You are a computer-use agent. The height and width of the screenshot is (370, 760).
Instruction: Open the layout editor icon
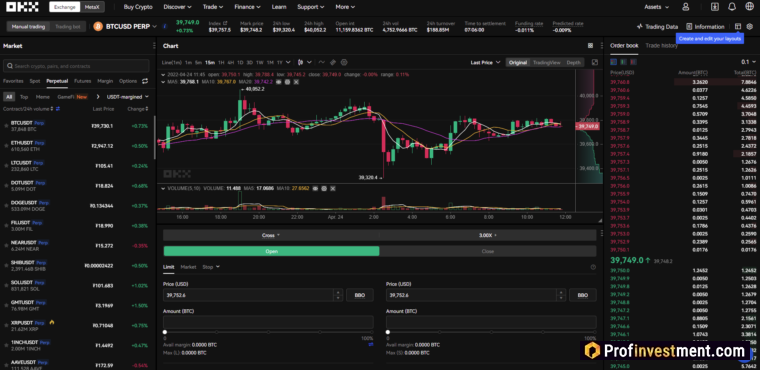click(738, 26)
